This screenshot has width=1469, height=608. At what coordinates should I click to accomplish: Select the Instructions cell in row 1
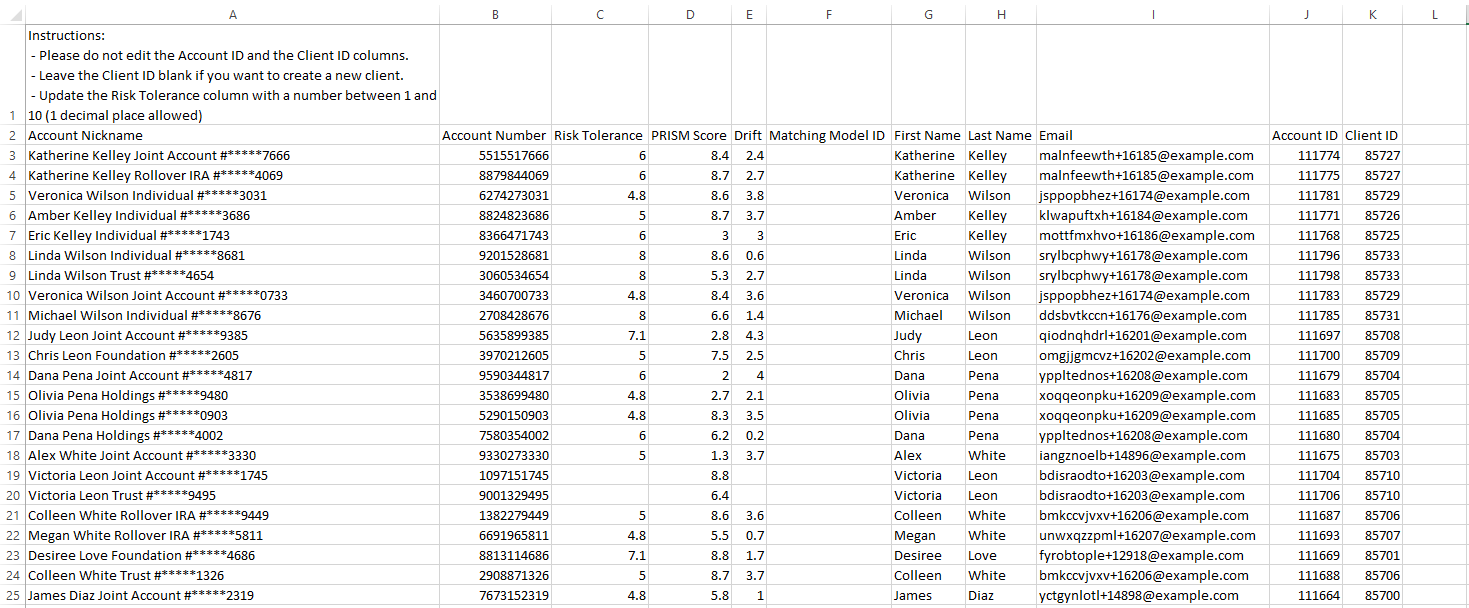pos(232,75)
